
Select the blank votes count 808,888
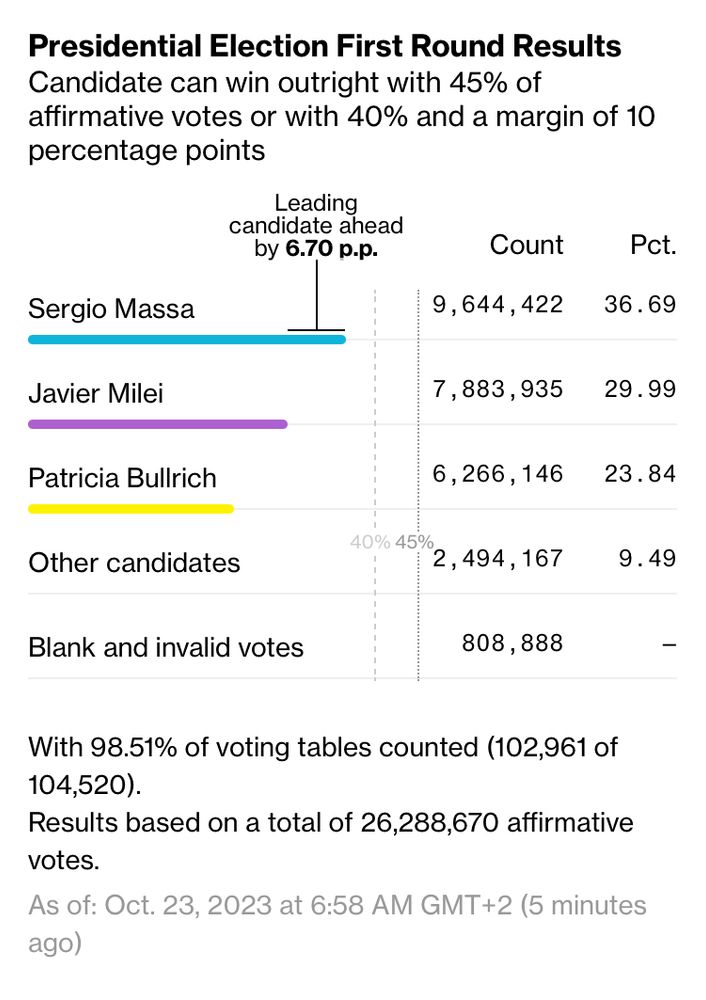click(x=512, y=643)
